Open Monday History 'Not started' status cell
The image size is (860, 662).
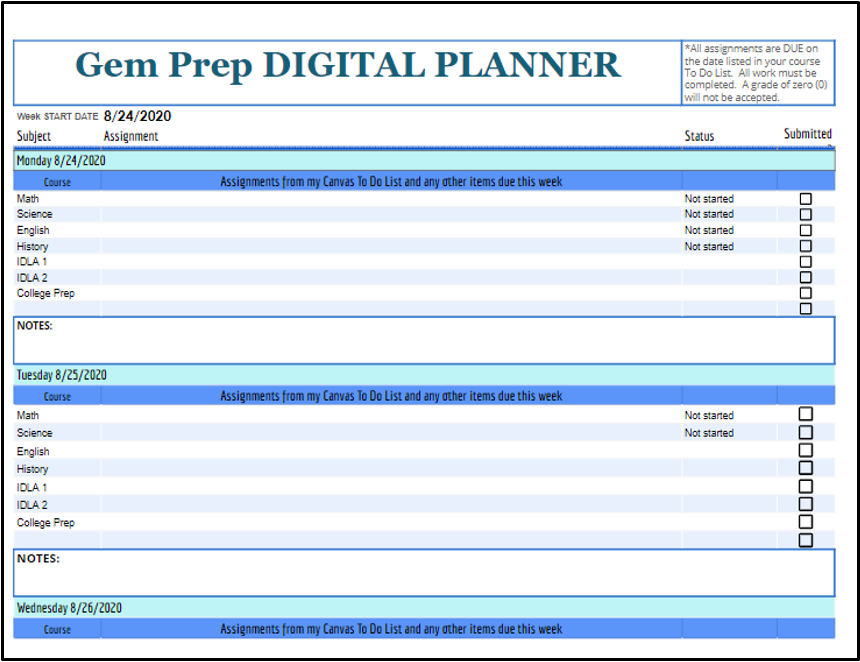tap(729, 246)
